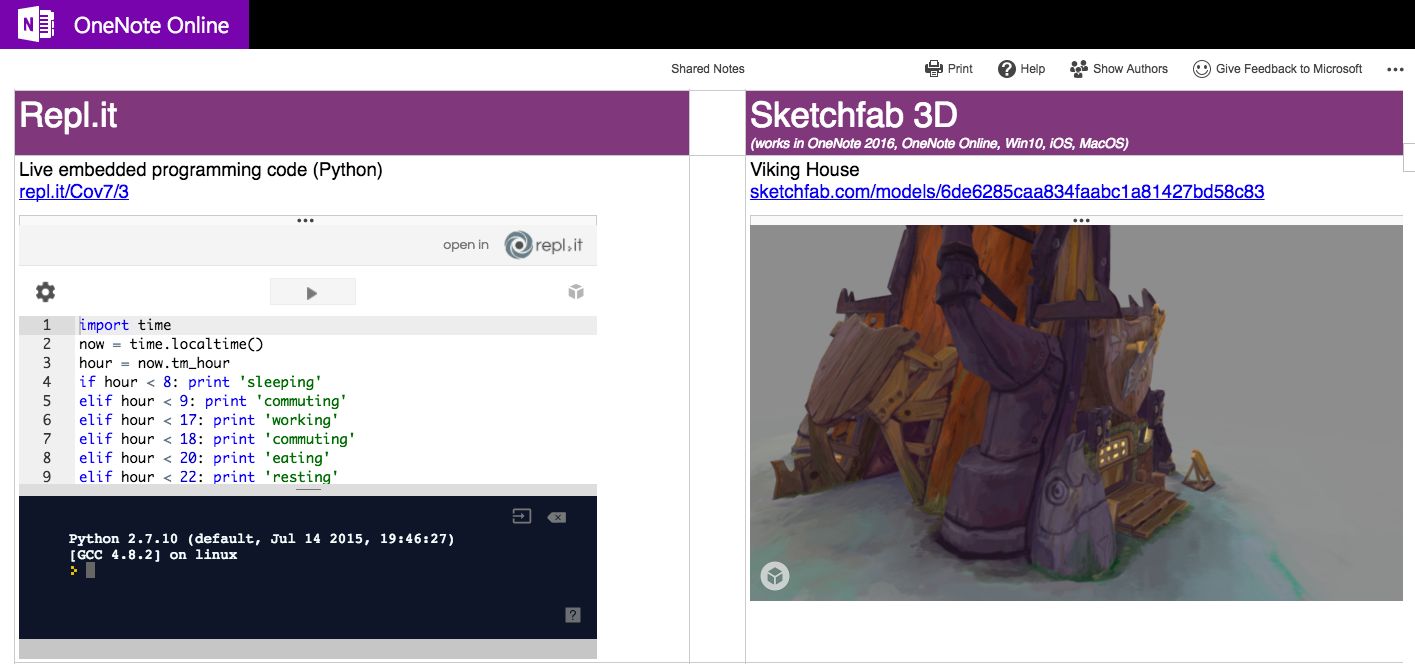The image size is (1415, 664).
Task: Click the console input arrow icon
Action: (x=521, y=517)
